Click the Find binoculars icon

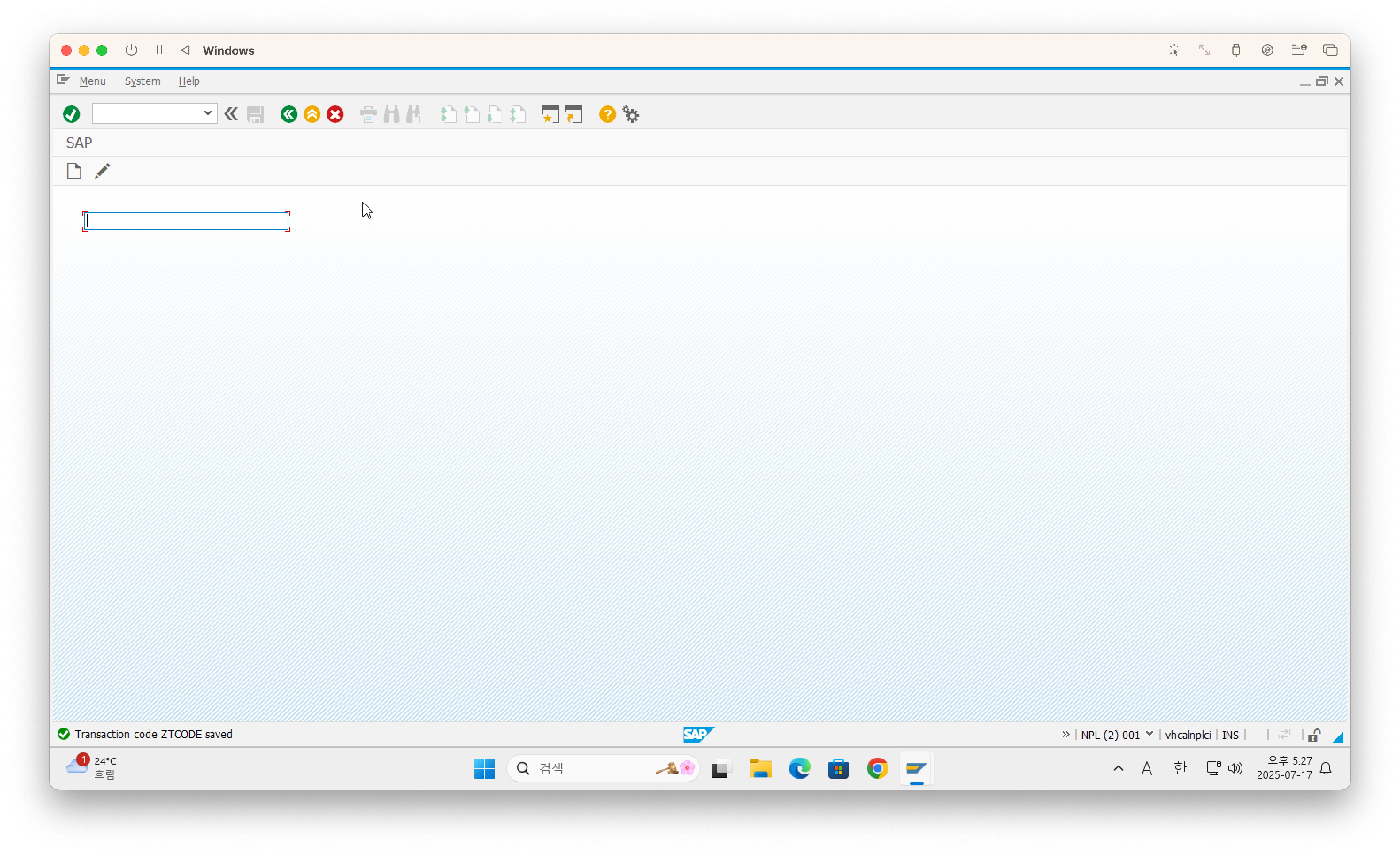[x=392, y=114]
